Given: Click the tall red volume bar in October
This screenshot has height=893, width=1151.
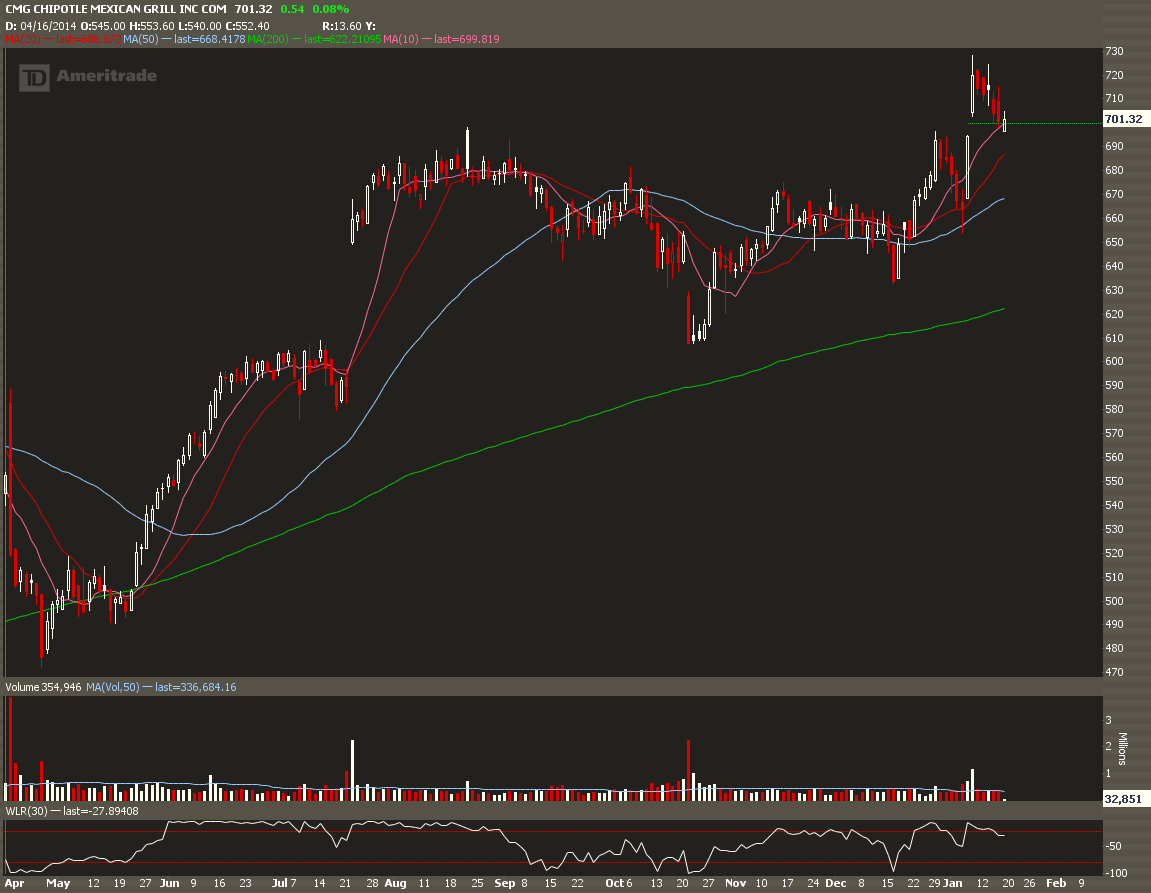Looking at the screenshot, I should click(x=689, y=770).
